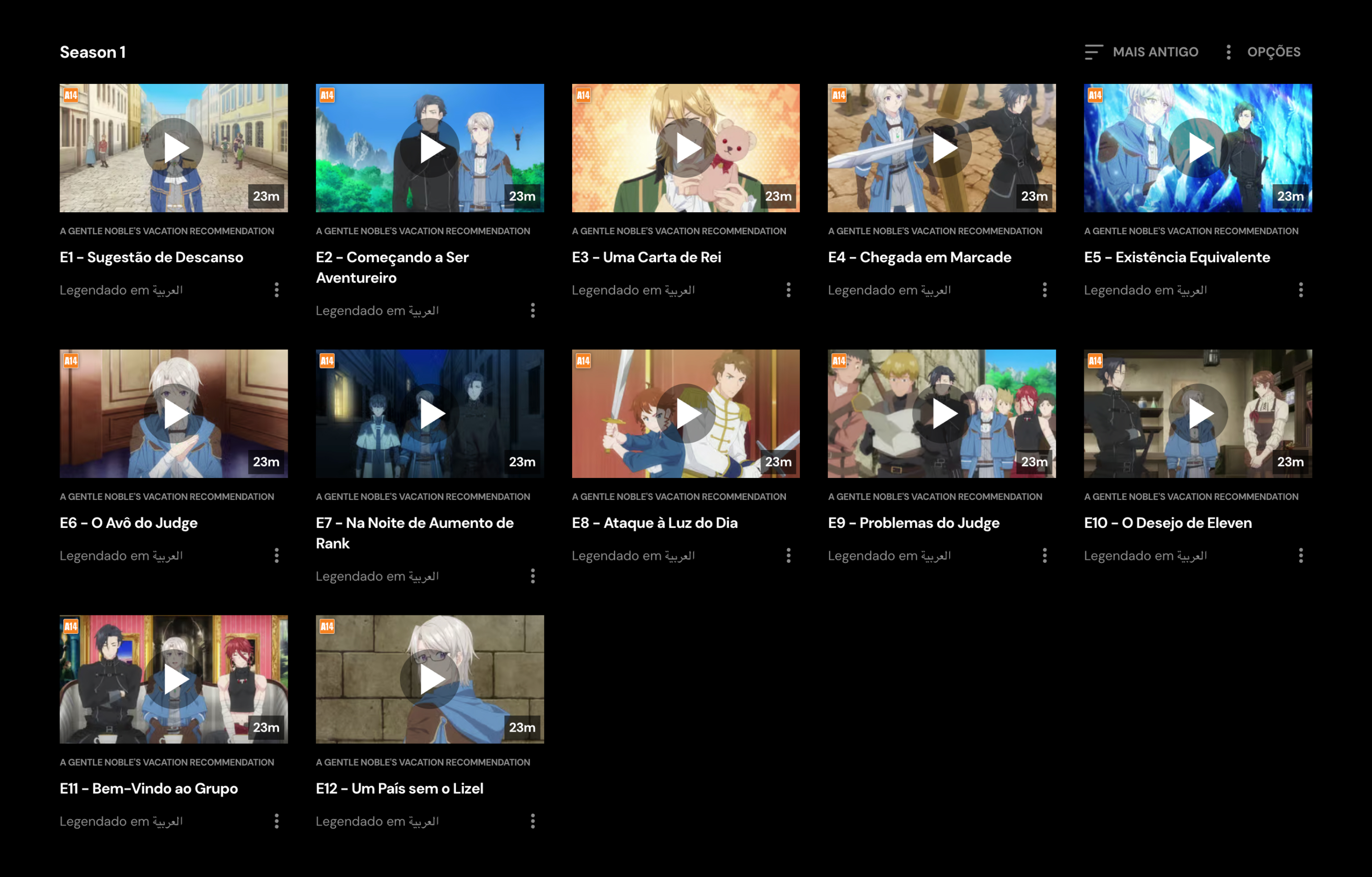Click the A14 rating badge on E1 thumbnail
Screen dimensions: 1372x877
click(71, 95)
